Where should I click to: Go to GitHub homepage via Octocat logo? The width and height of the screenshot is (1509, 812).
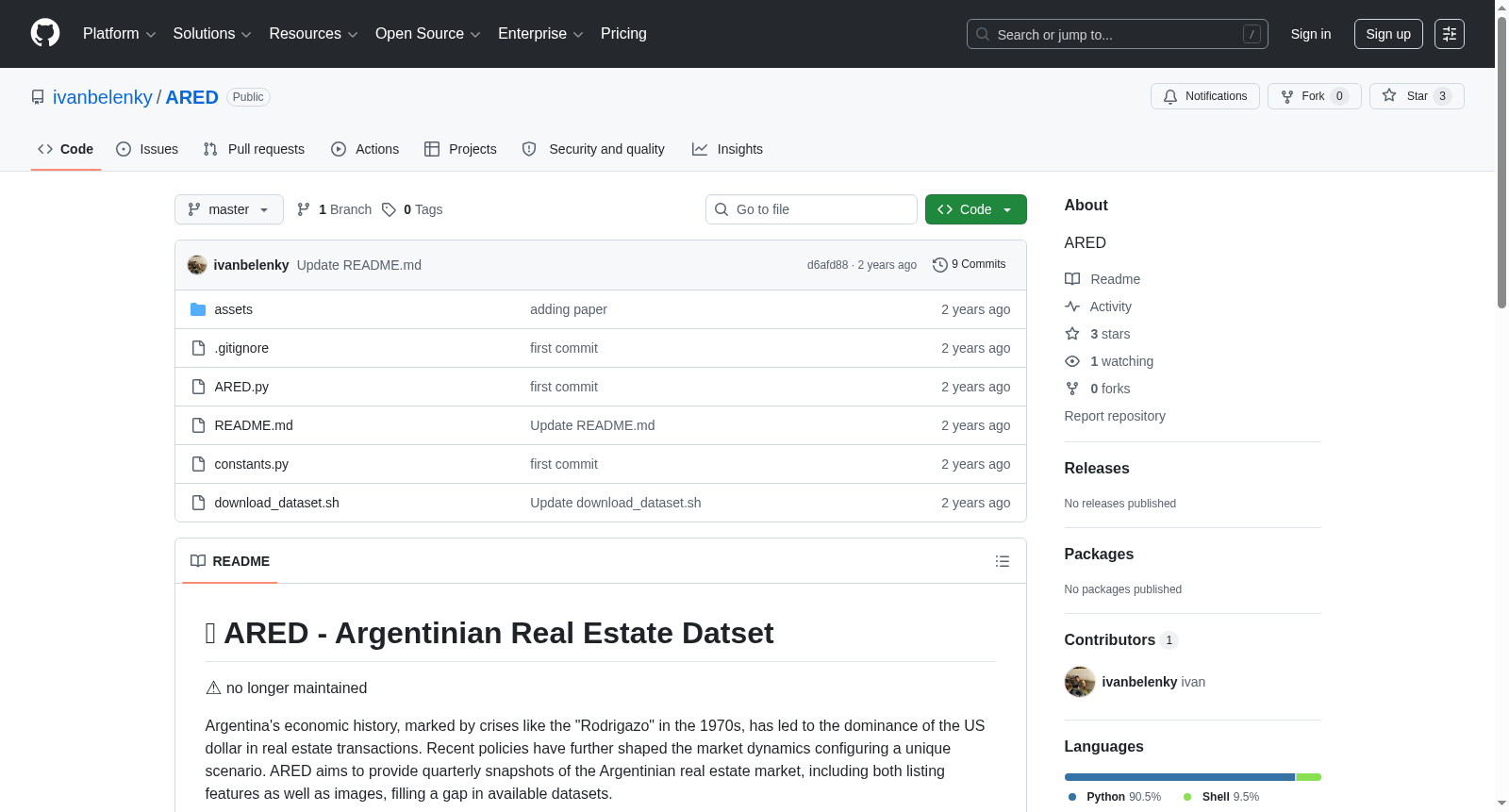45,34
